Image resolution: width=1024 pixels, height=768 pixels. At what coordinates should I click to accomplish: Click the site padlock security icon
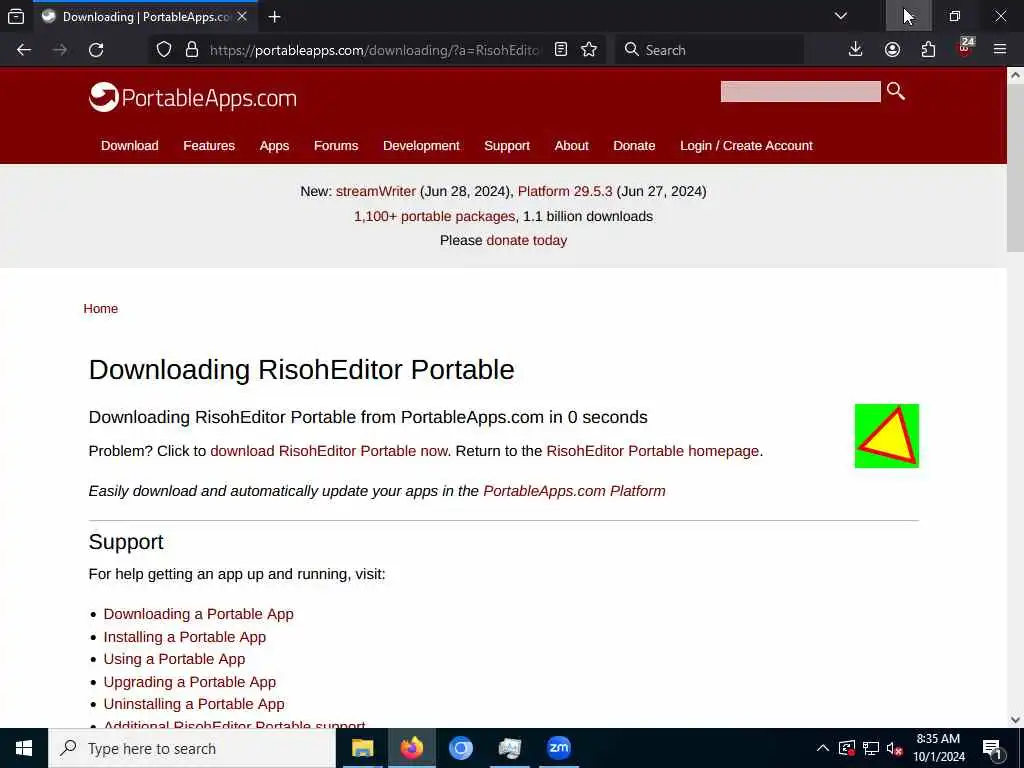point(191,50)
